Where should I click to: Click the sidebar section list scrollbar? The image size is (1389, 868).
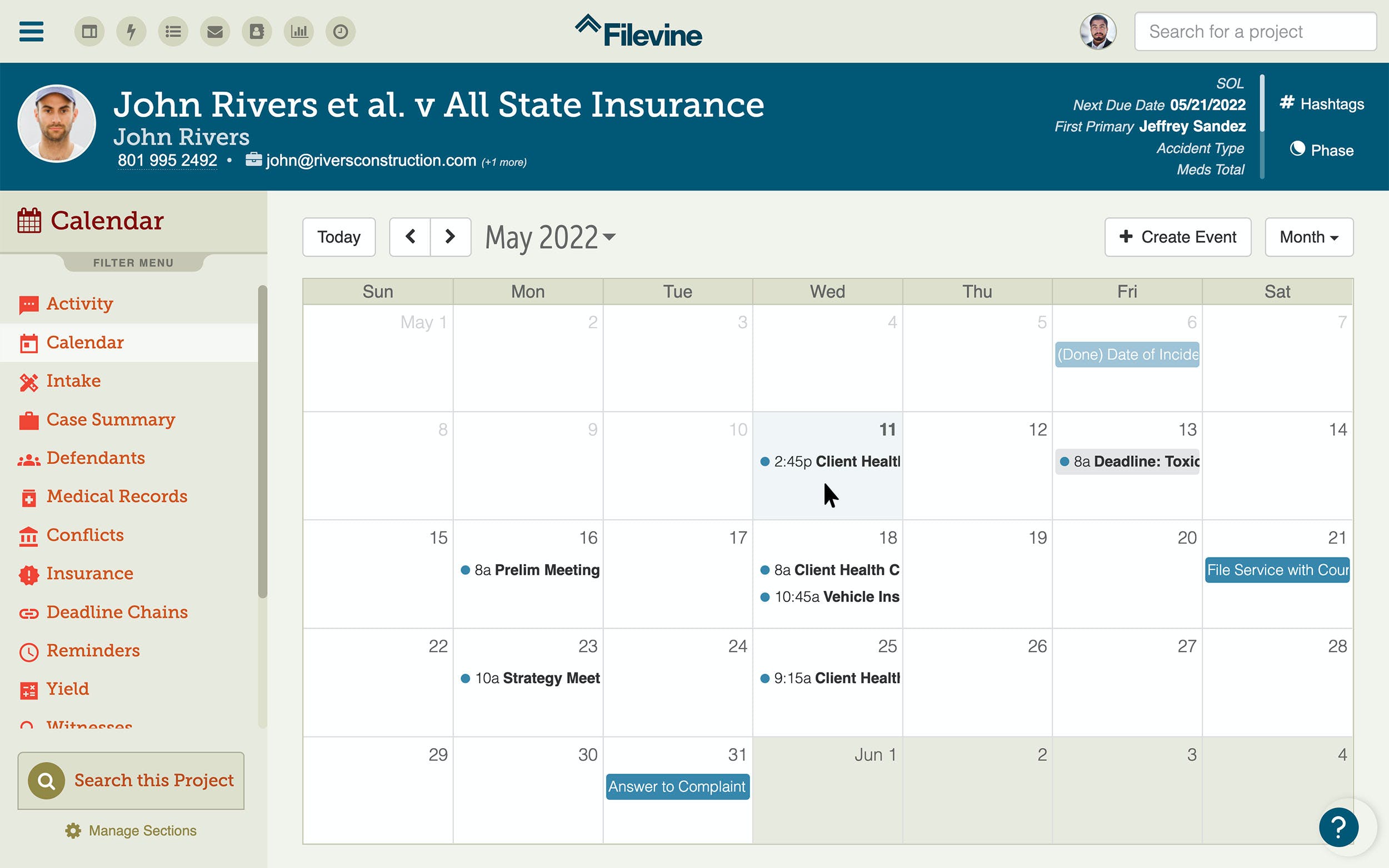pos(262,442)
